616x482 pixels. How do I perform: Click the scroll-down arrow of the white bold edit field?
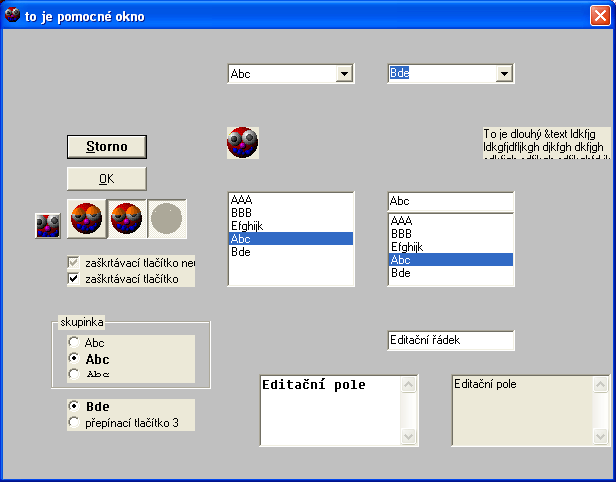point(407,437)
